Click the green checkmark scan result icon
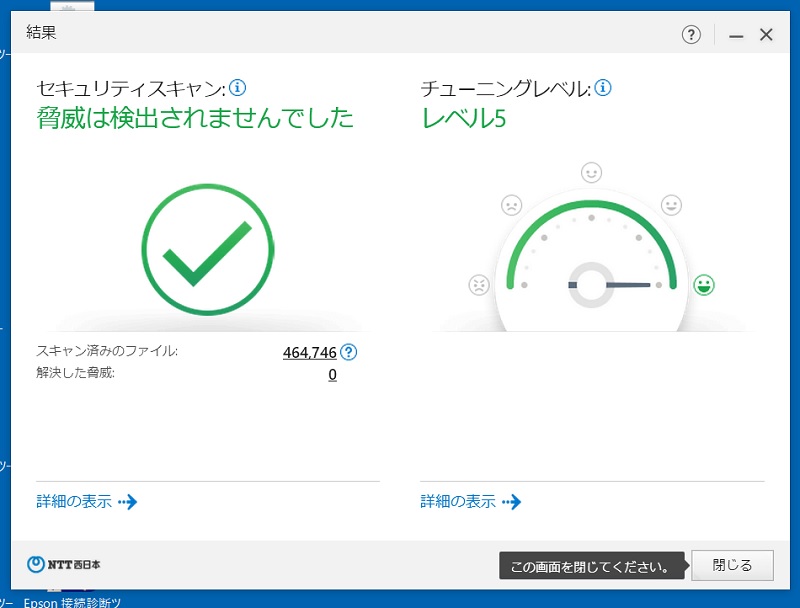The height and width of the screenshot is (608, 800). tap(207, 249)
